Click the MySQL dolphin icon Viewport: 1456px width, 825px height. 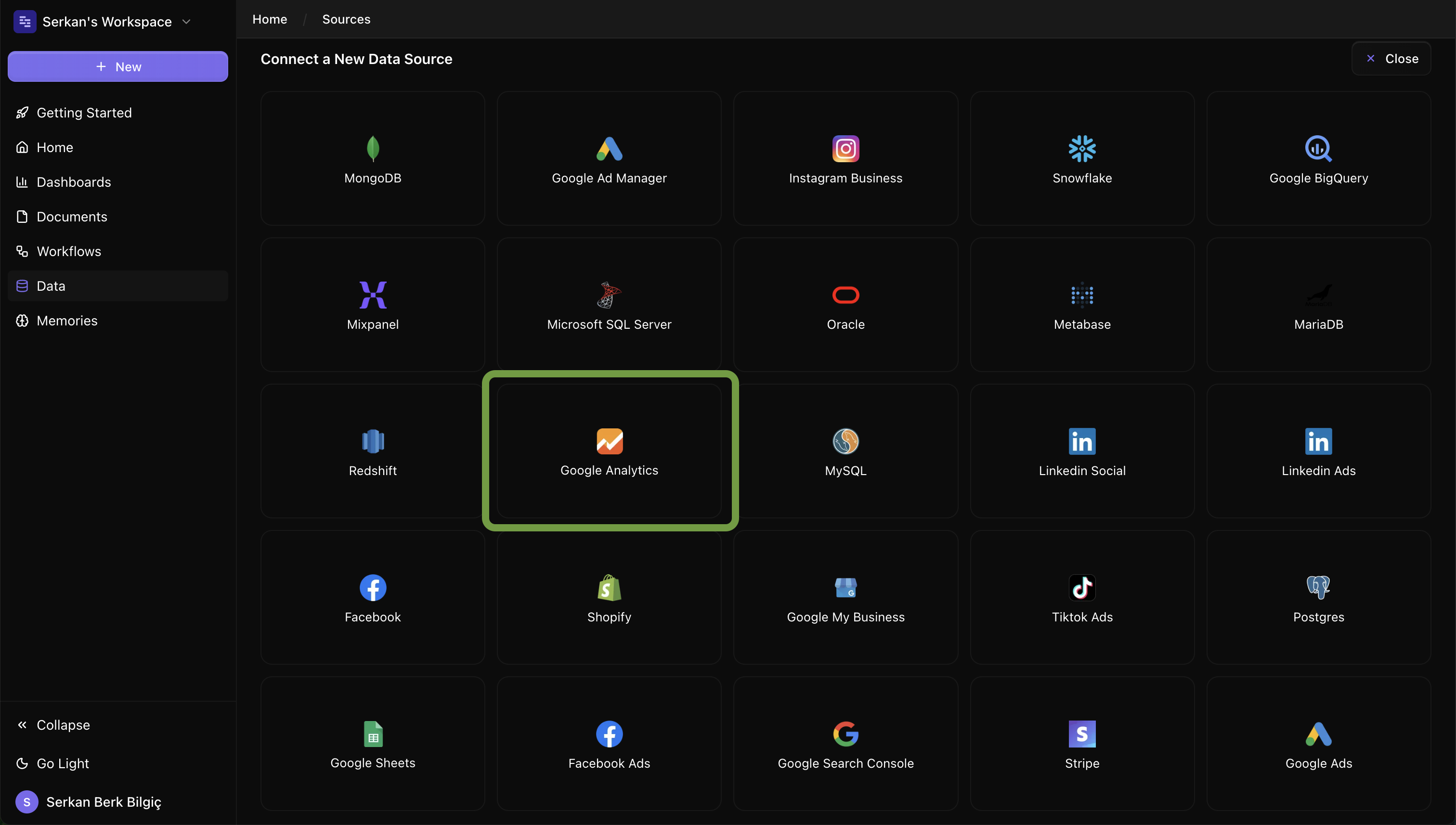[845, 441]
